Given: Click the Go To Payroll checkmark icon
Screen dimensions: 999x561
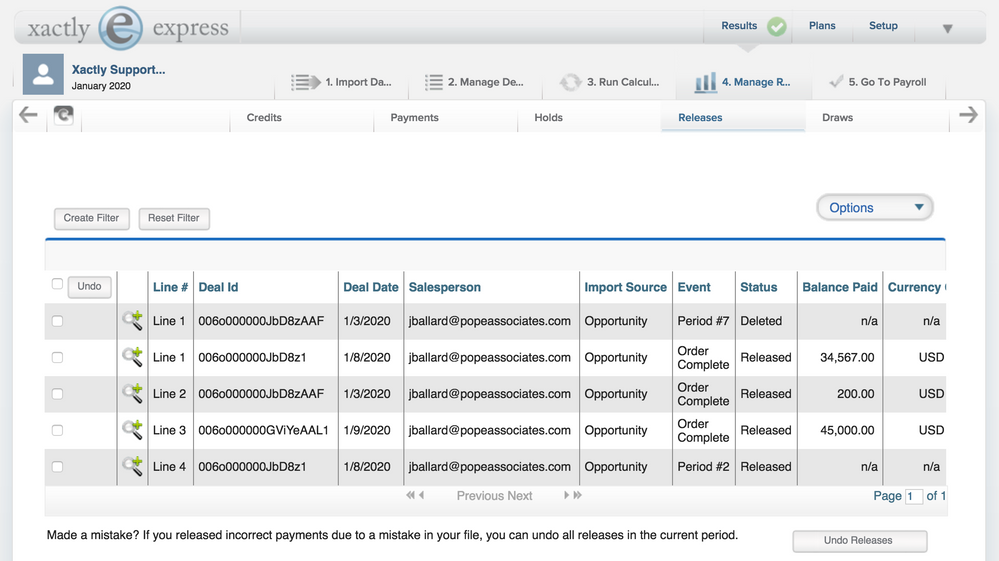Looking at the screenshot, I should tap(836, 82).
